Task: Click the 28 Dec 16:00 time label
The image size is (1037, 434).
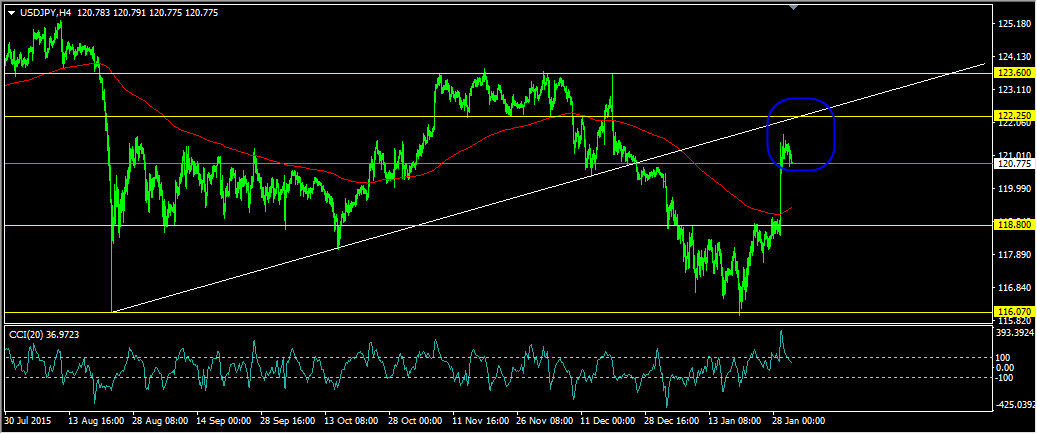Action: [x=671, y=421]
